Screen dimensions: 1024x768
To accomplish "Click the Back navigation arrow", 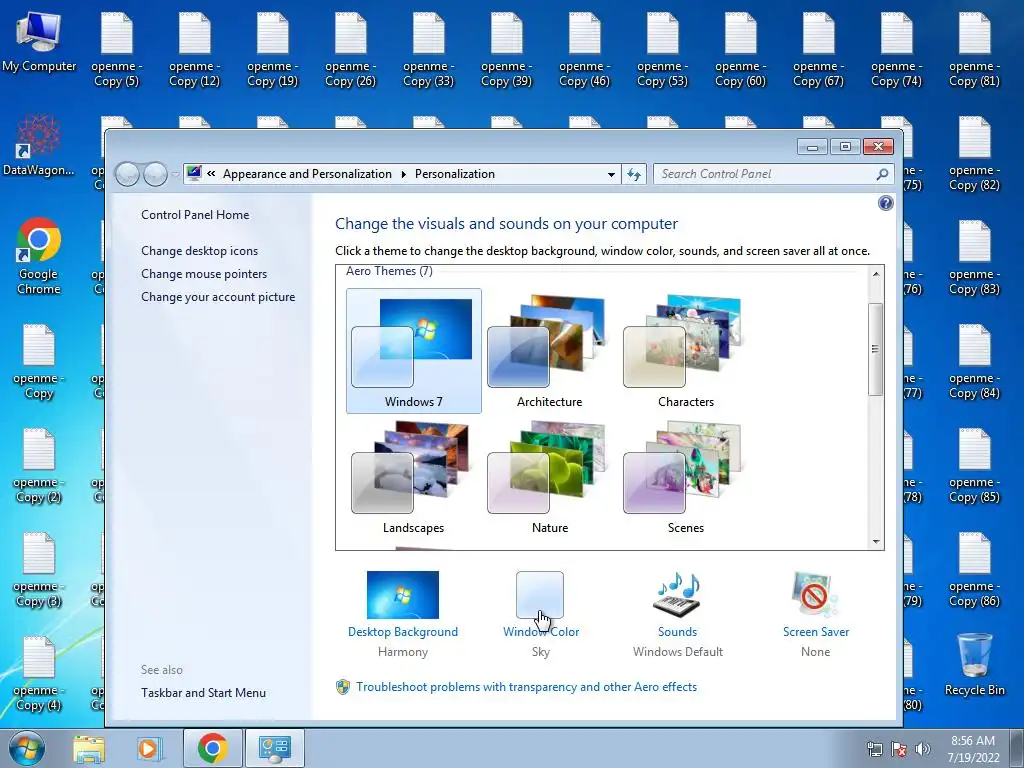I will pyautogui.click(x=127, y=174).
